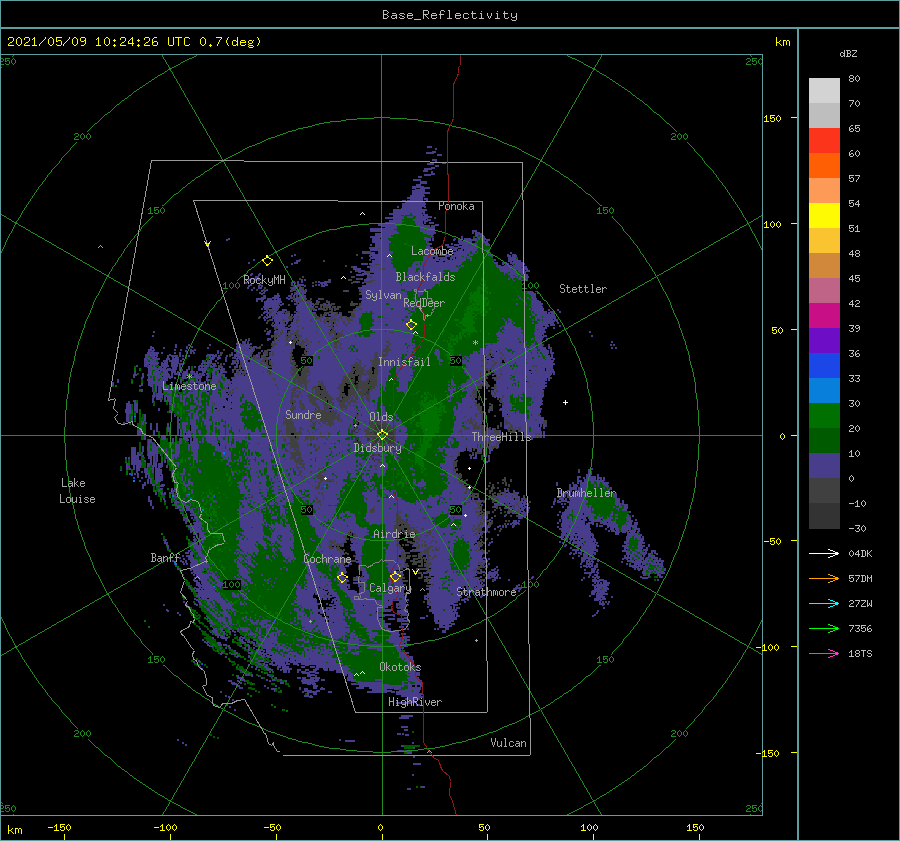The height and width of the screenshot is (841, 900).
Task: Click the Lacombe city label
Action: click(x=432, y=251)
